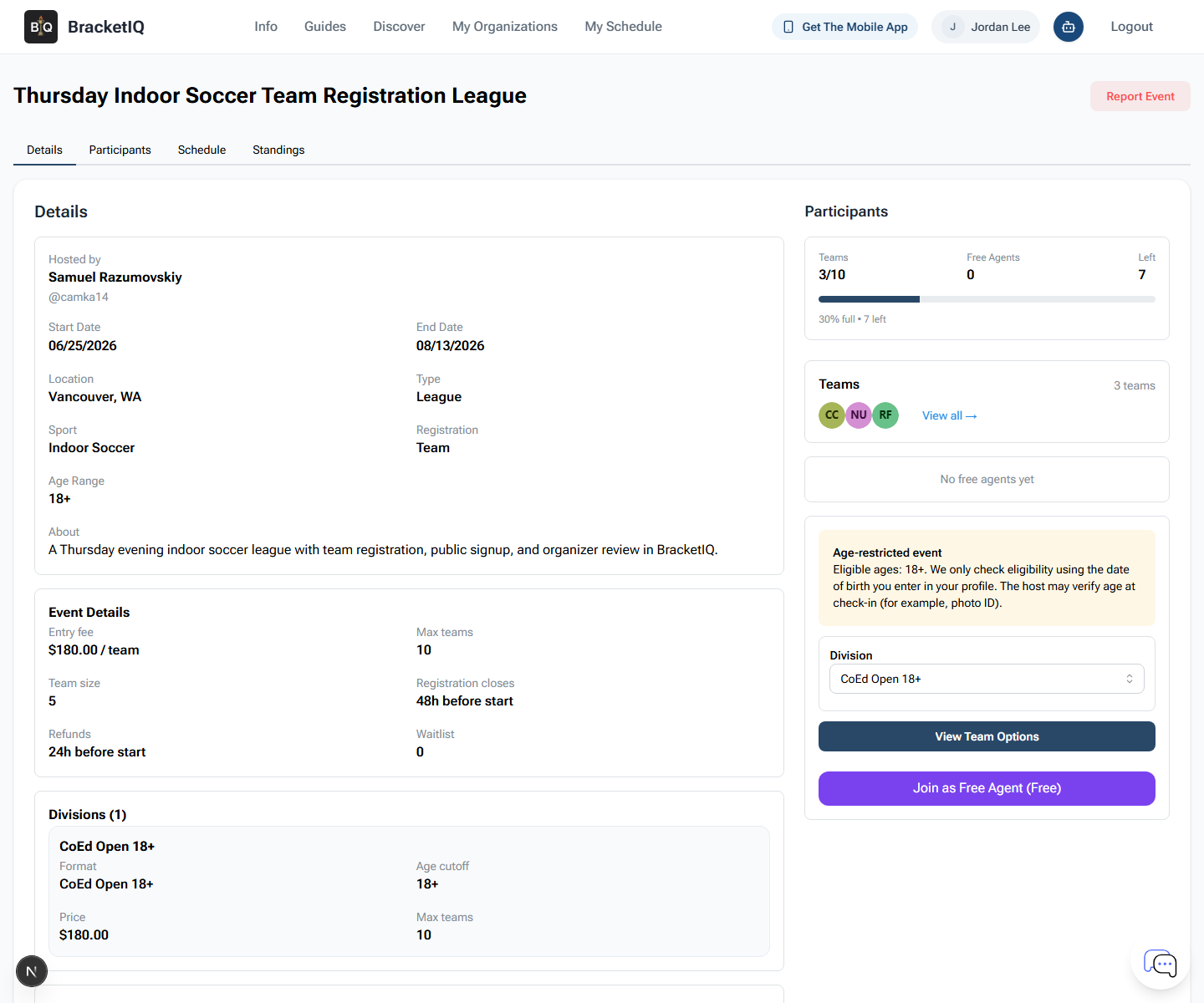Open My Organizations in the navigation

(505, 27)
